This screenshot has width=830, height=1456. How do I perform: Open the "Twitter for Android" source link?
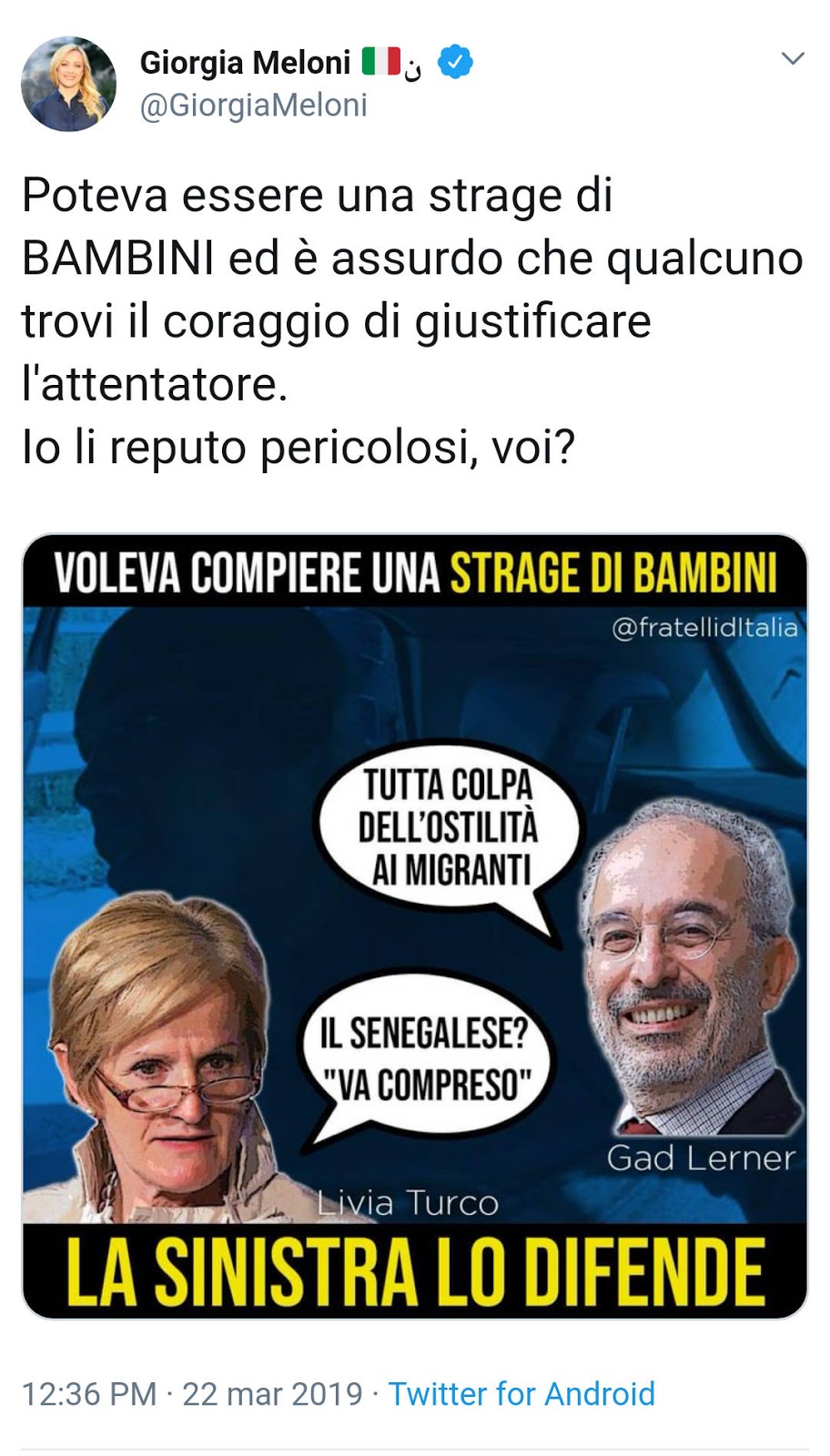point(521,1393)
